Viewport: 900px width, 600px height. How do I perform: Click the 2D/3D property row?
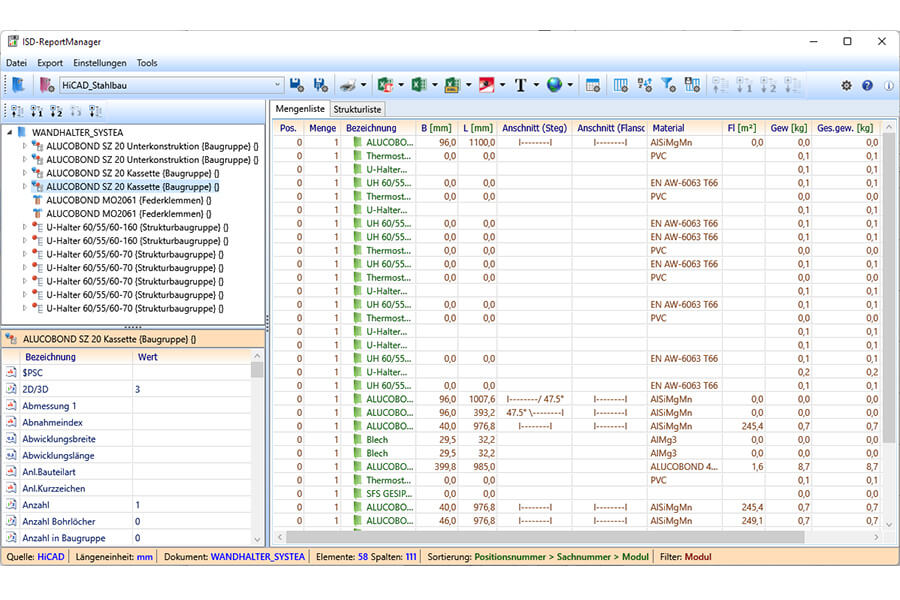[127, 389]
